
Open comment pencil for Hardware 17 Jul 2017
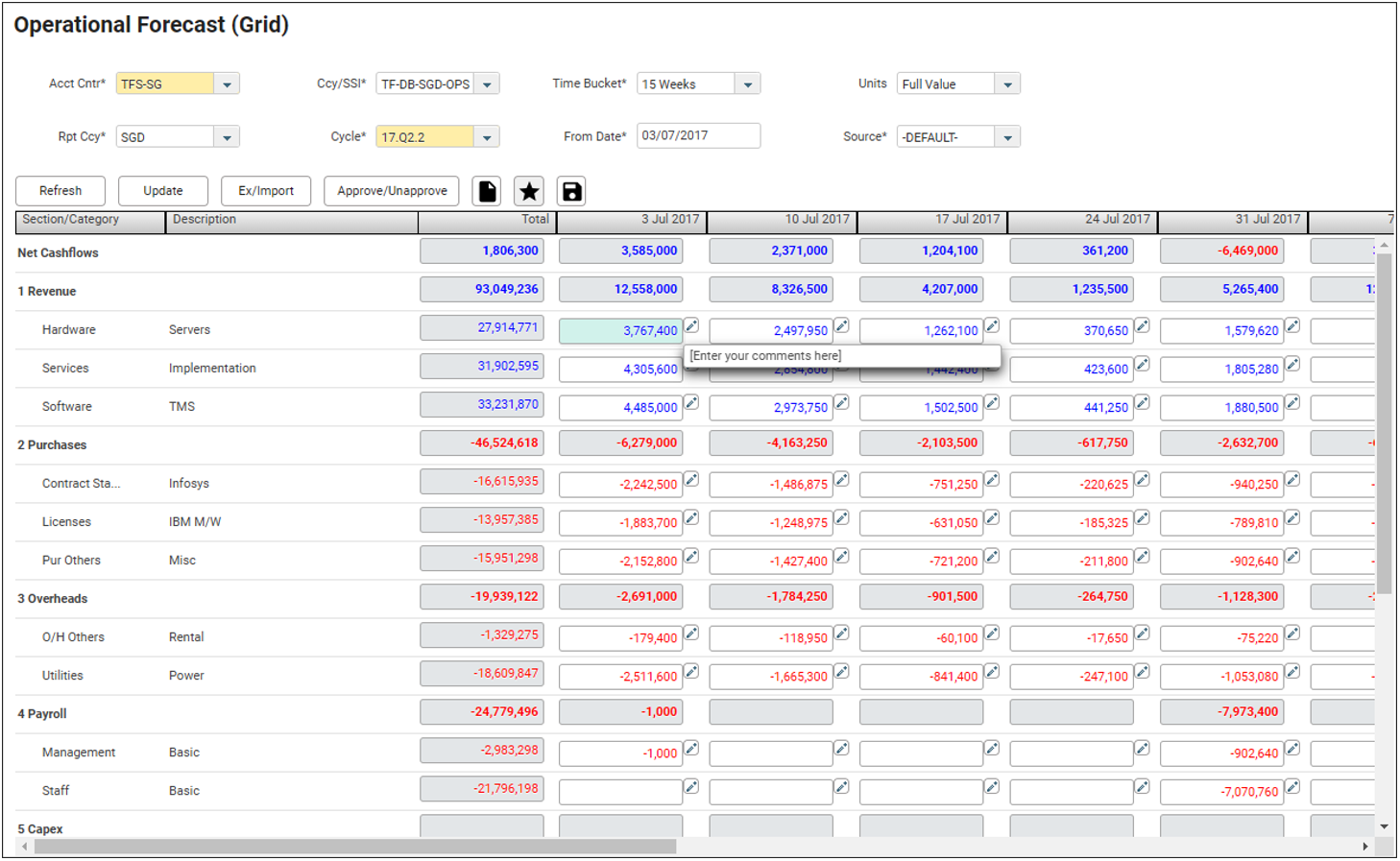click(x=992, y=326)
